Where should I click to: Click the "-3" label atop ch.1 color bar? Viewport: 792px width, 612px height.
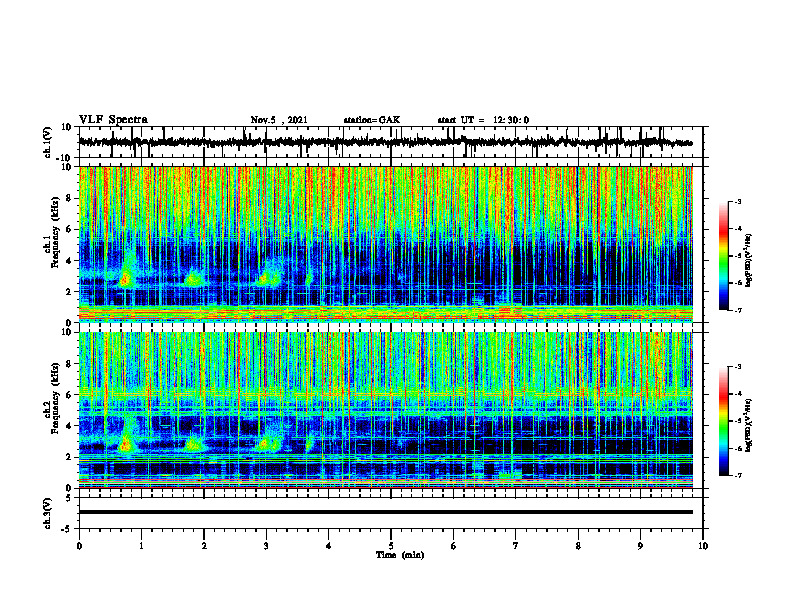pyautogui.click(x=737, y=201)
